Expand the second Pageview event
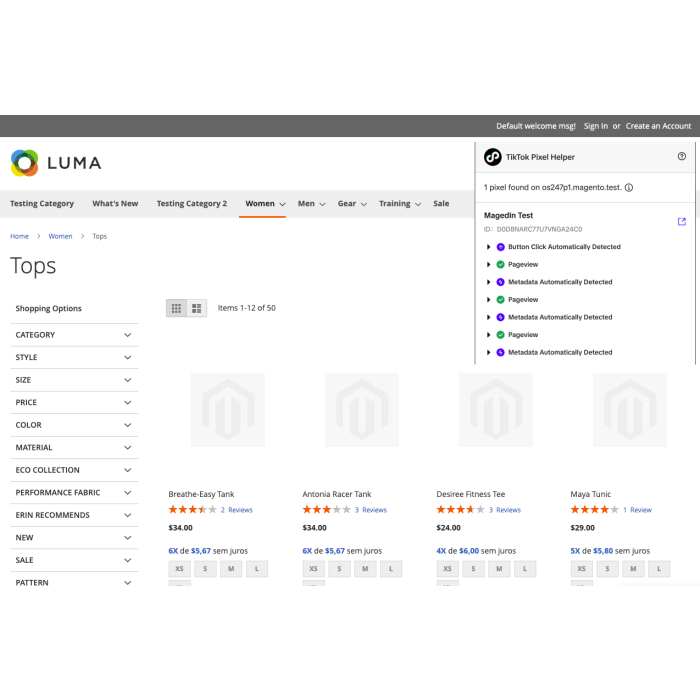Image resolution: width=700 pixels, height=700 pixels. point(488,300)
